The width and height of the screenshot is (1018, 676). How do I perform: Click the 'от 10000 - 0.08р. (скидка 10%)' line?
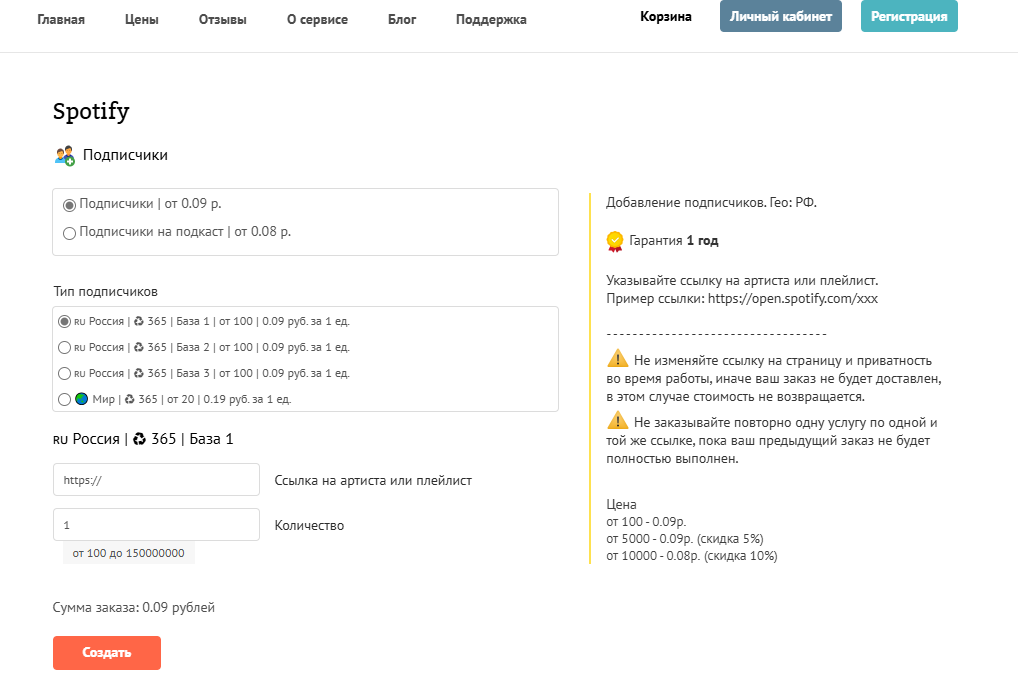[x=691, y=556]
